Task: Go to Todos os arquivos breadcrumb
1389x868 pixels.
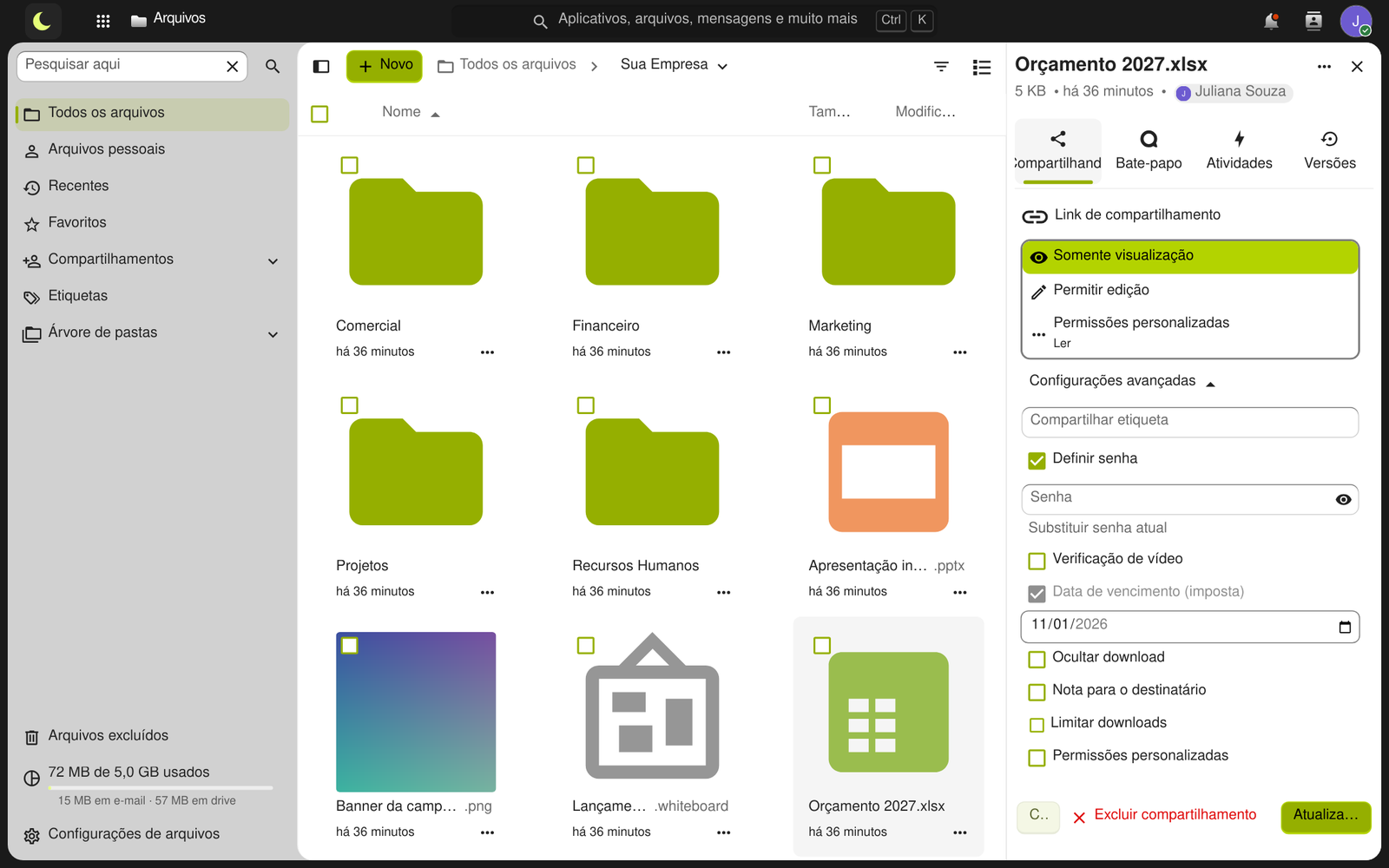Action: click(507, 65)
